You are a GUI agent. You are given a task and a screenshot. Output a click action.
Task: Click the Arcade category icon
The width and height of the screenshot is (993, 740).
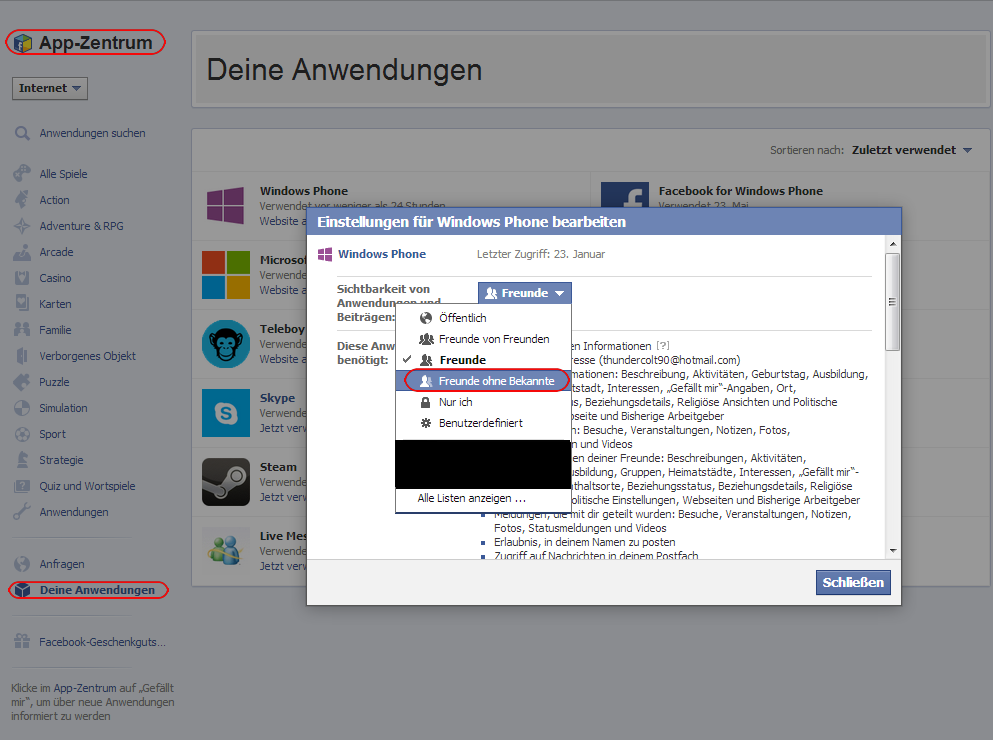tap(22, 252)
